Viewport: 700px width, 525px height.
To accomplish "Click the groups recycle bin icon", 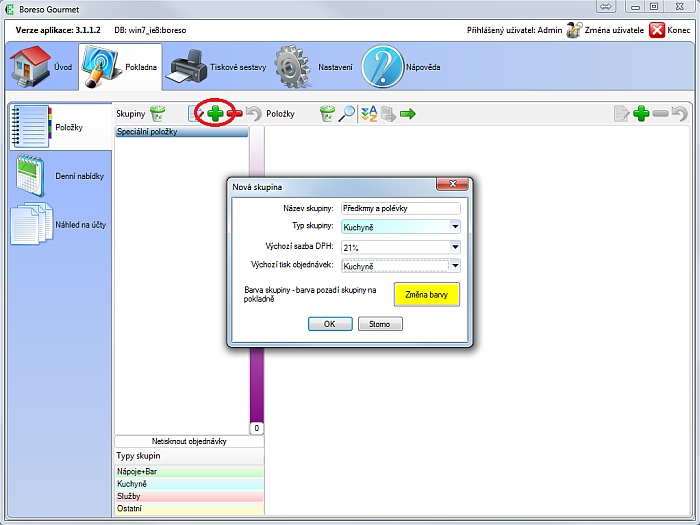I will point(158,114).
